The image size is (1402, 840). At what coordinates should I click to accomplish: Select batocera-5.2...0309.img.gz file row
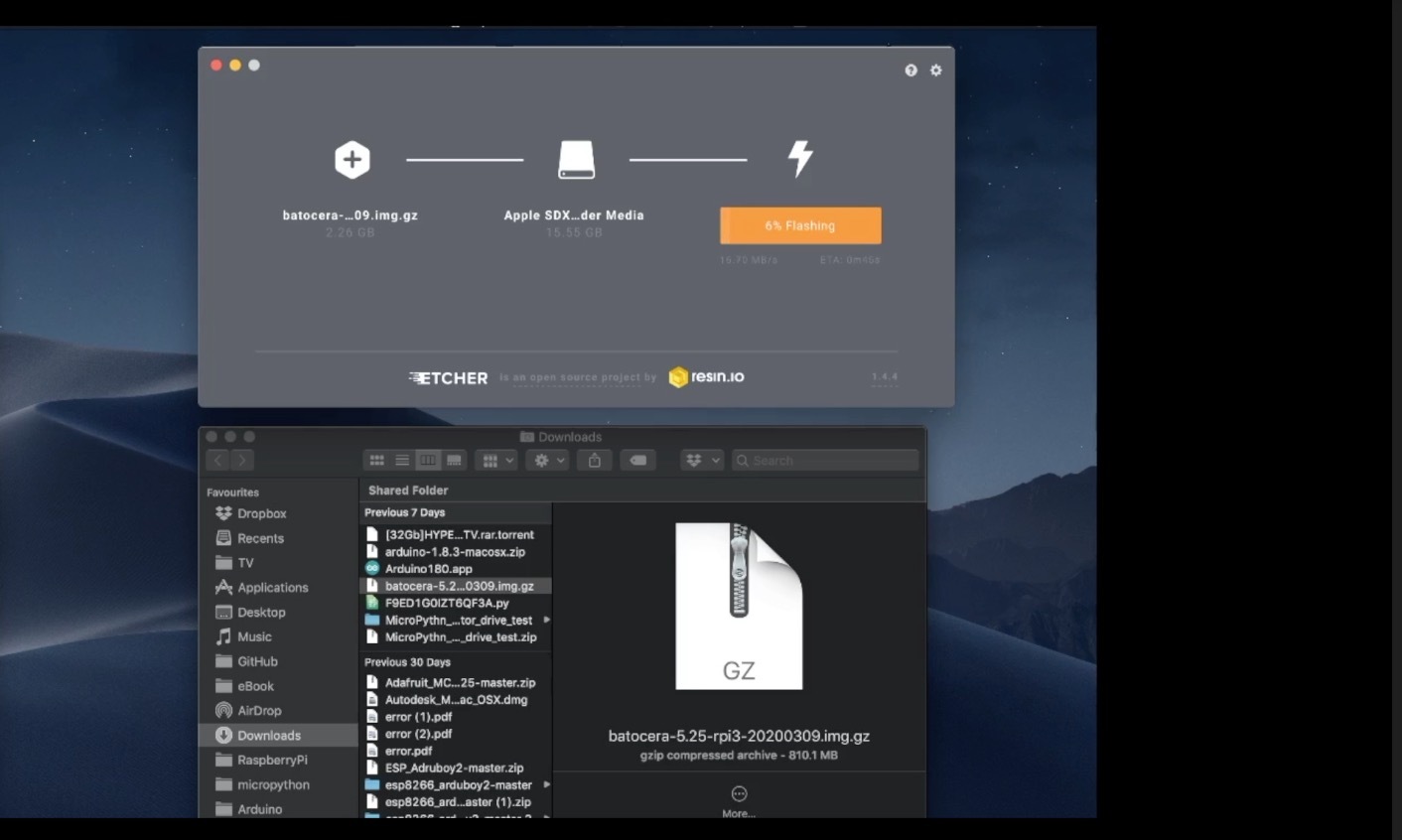pos(455,586)
